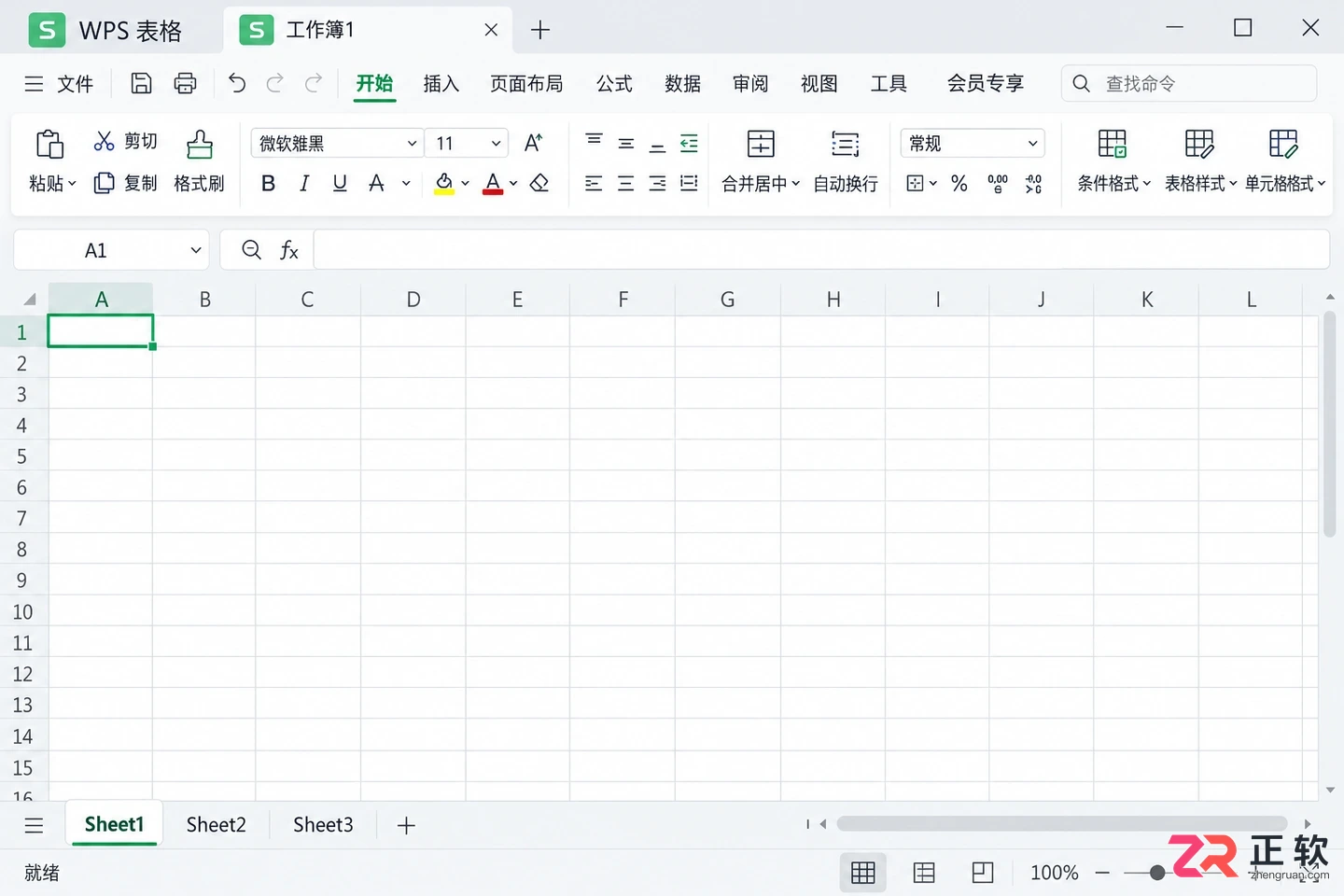
Task: Click the select-all corner triangle
Action: tap(30, 300)
